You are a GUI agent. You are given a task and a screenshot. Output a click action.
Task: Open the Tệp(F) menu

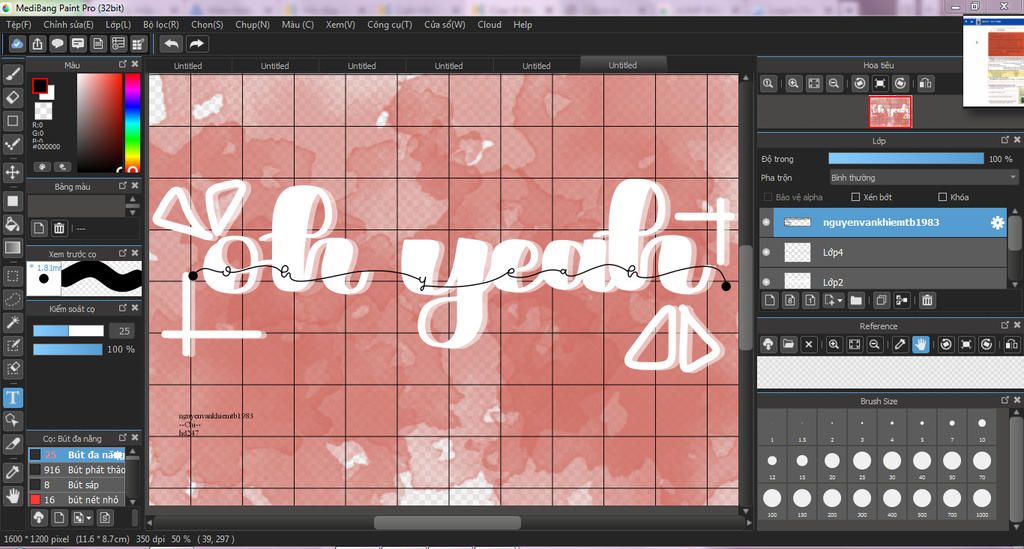[18, 24]
